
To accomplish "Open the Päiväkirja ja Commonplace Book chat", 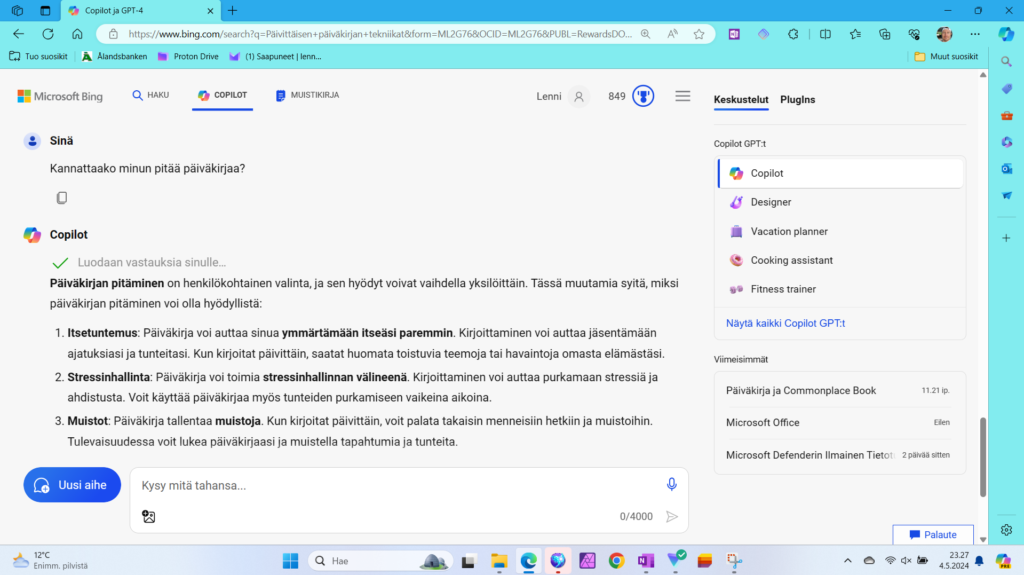I will [840, 391].
